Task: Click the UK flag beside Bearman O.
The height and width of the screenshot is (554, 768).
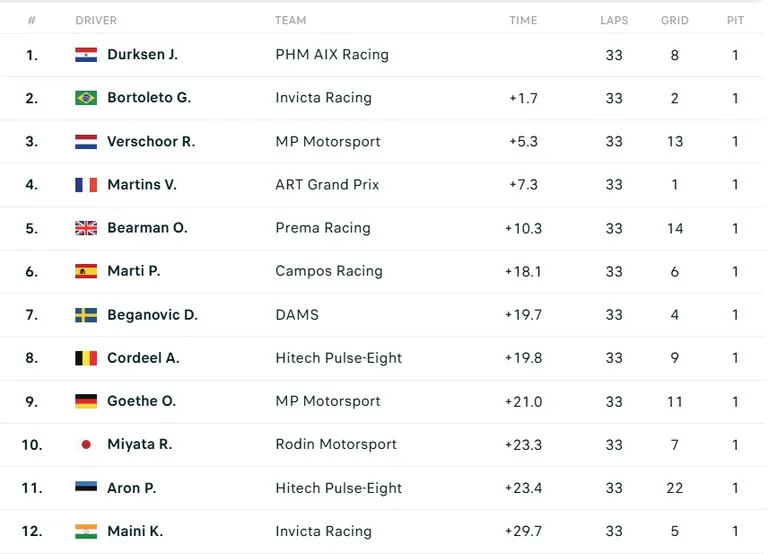Action: point(86,228)
